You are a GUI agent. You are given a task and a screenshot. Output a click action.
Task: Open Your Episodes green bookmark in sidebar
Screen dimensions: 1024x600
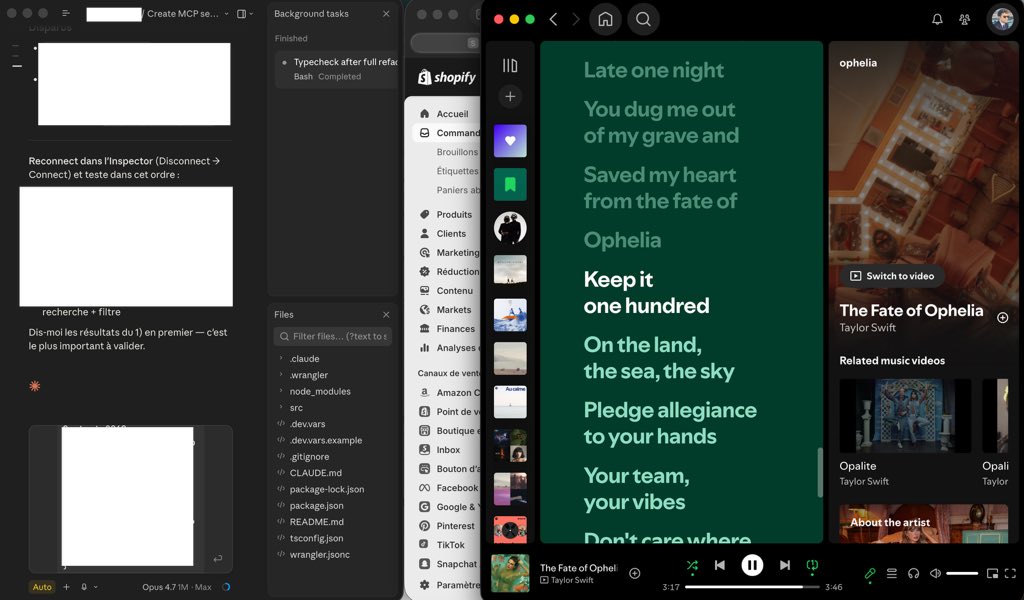(x=510, y=184)
